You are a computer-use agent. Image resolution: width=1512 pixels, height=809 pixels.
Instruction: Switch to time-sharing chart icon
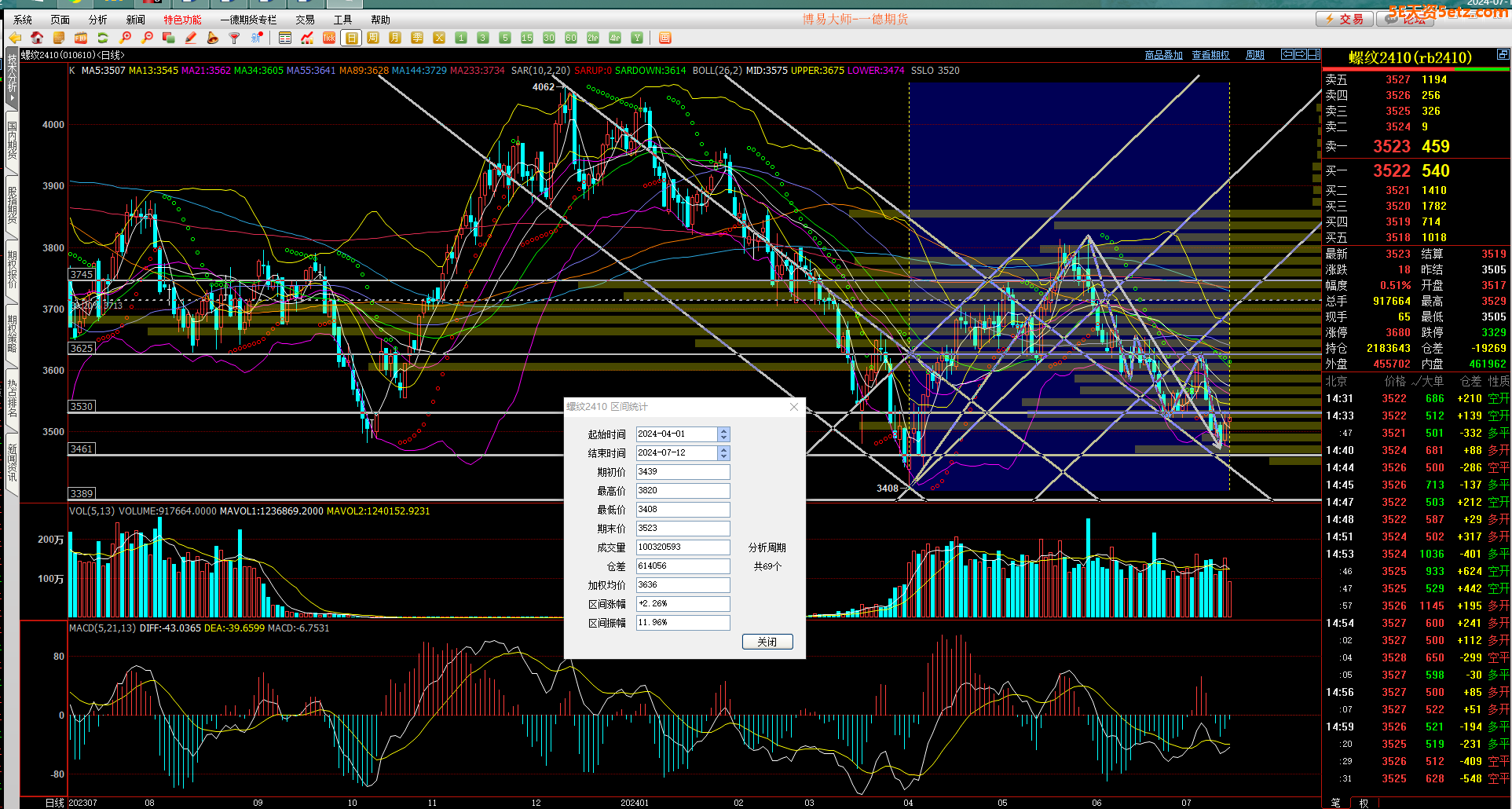[x=307, y=38]
